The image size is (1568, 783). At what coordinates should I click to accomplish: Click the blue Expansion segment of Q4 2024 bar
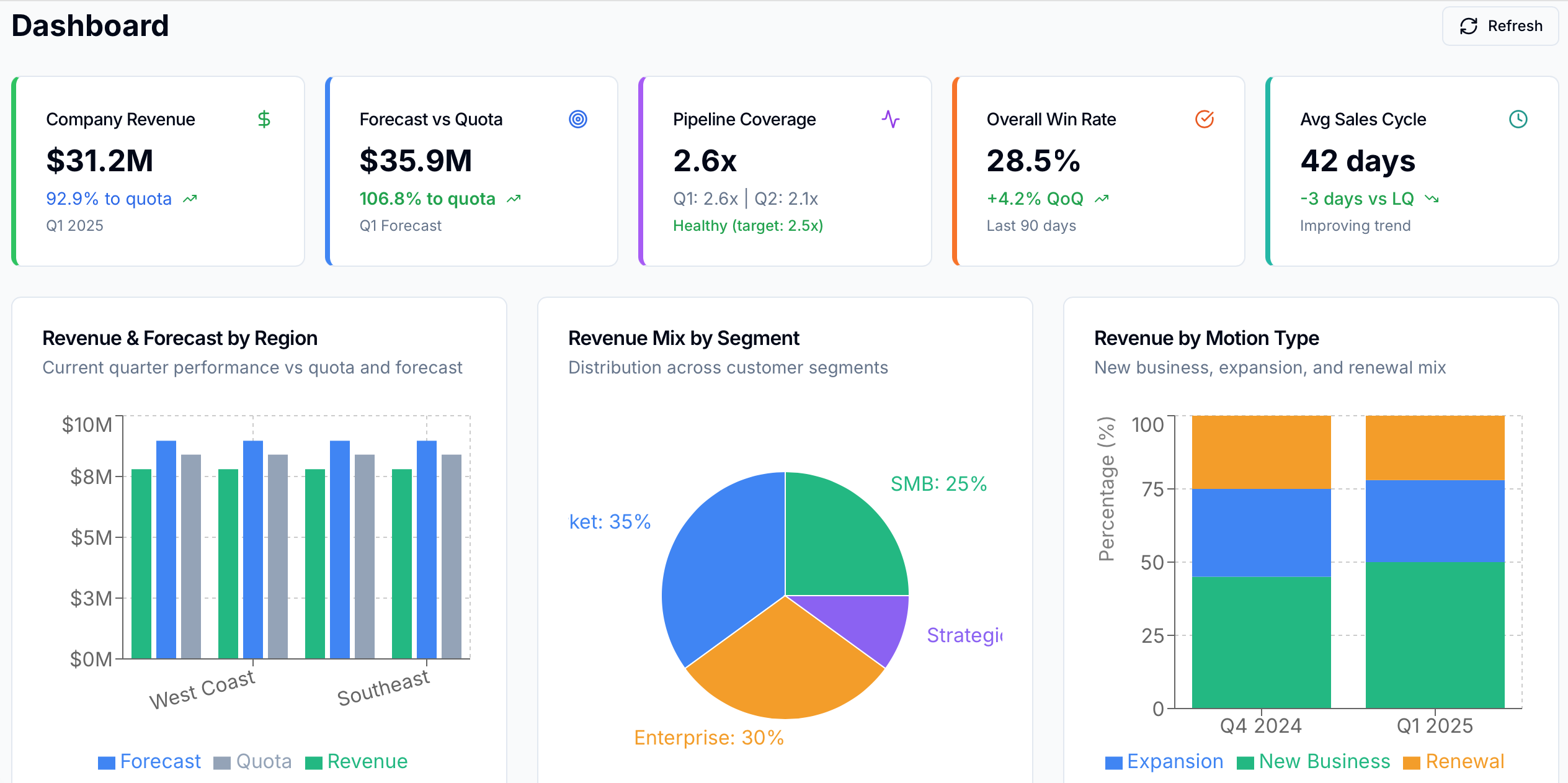point(1262,533)
